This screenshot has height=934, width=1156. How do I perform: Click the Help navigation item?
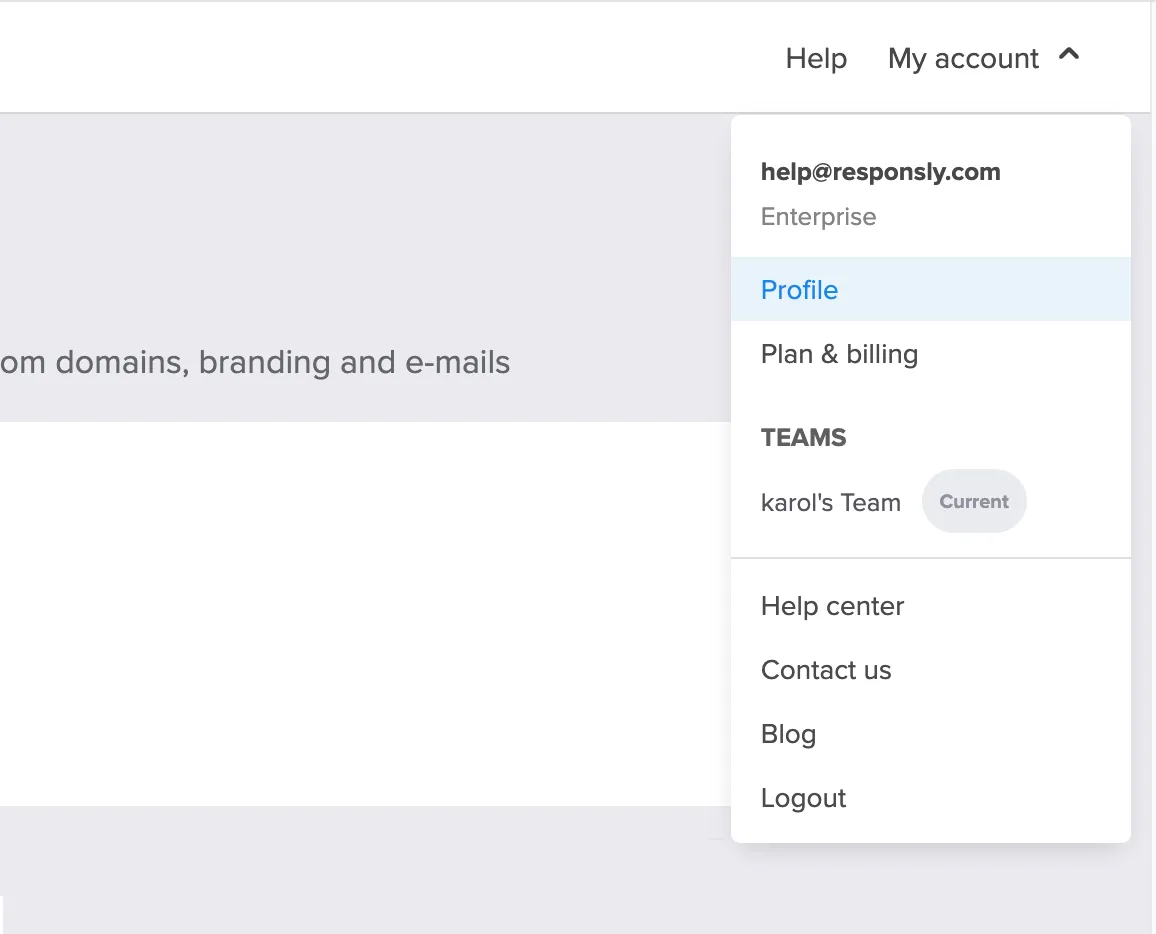coord(815,58)
